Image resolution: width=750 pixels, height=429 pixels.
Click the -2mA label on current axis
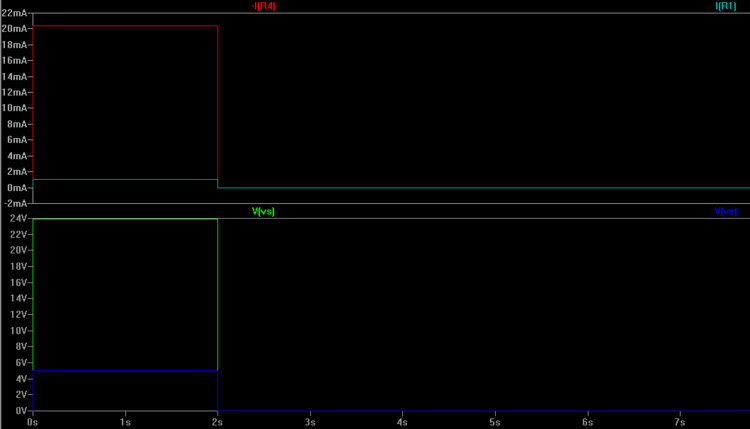[15, 203]
